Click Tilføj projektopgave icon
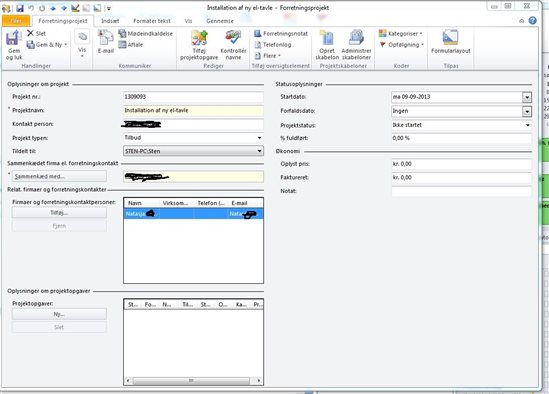This screenshot has height=394, width=549. point(199,38)
